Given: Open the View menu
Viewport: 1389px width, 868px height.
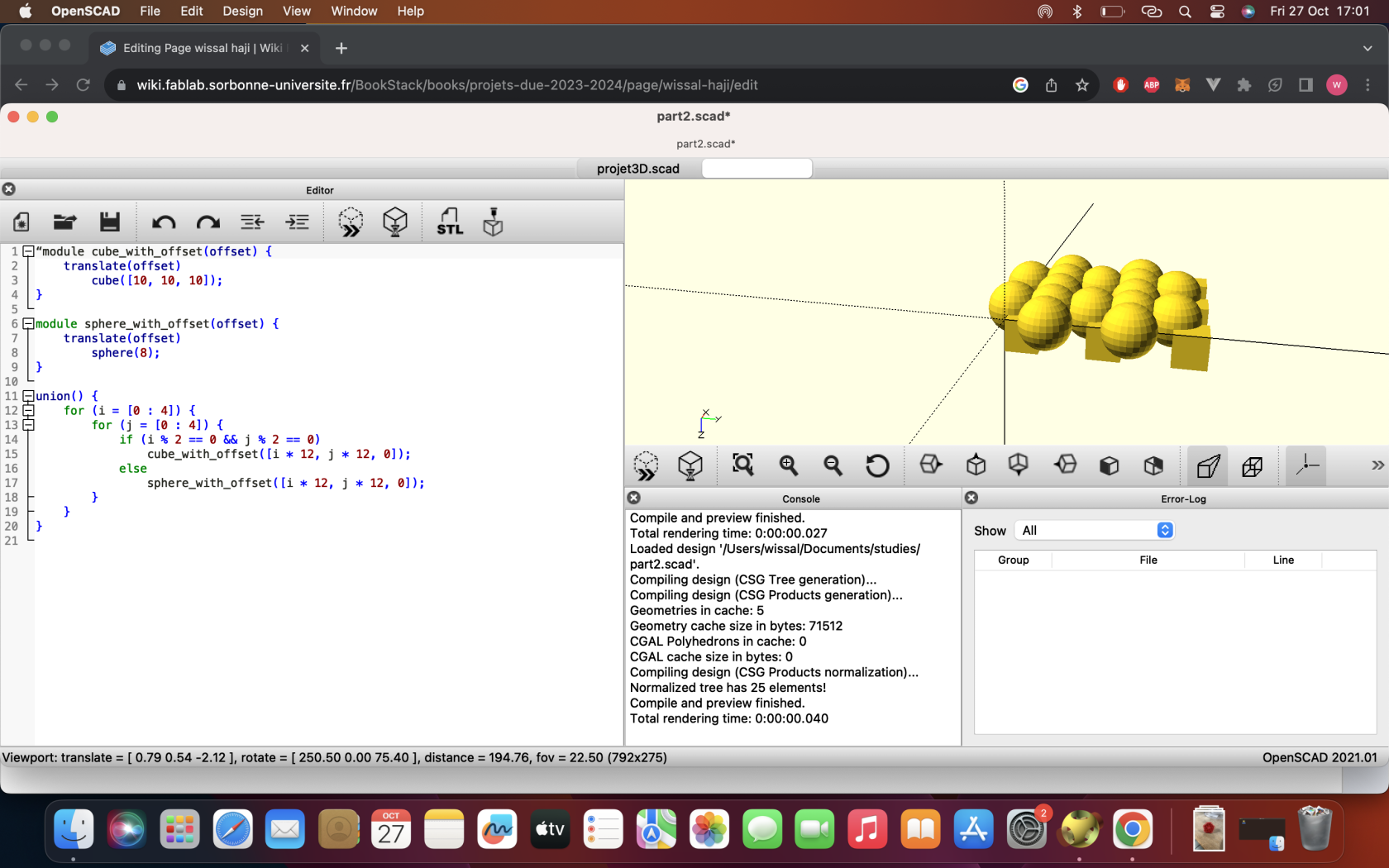Looking at the screenshot, I should point(297,11).
